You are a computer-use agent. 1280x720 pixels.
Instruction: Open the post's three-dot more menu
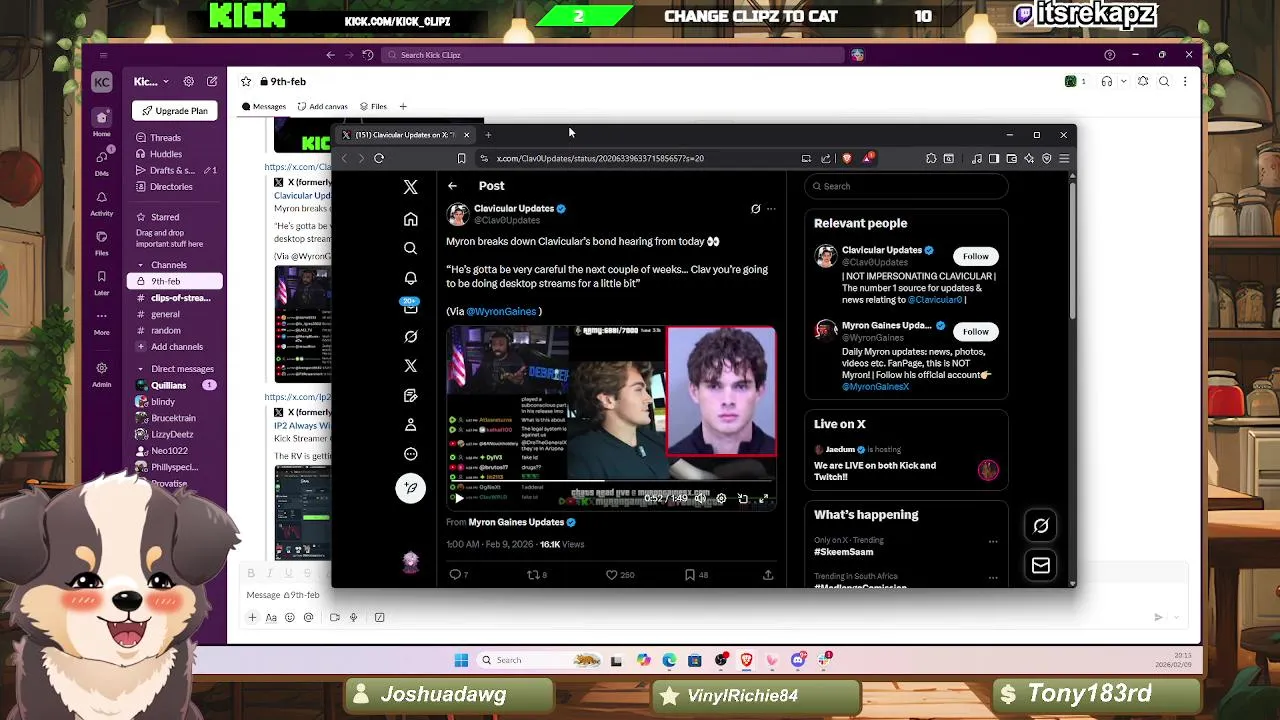(771, 209)
